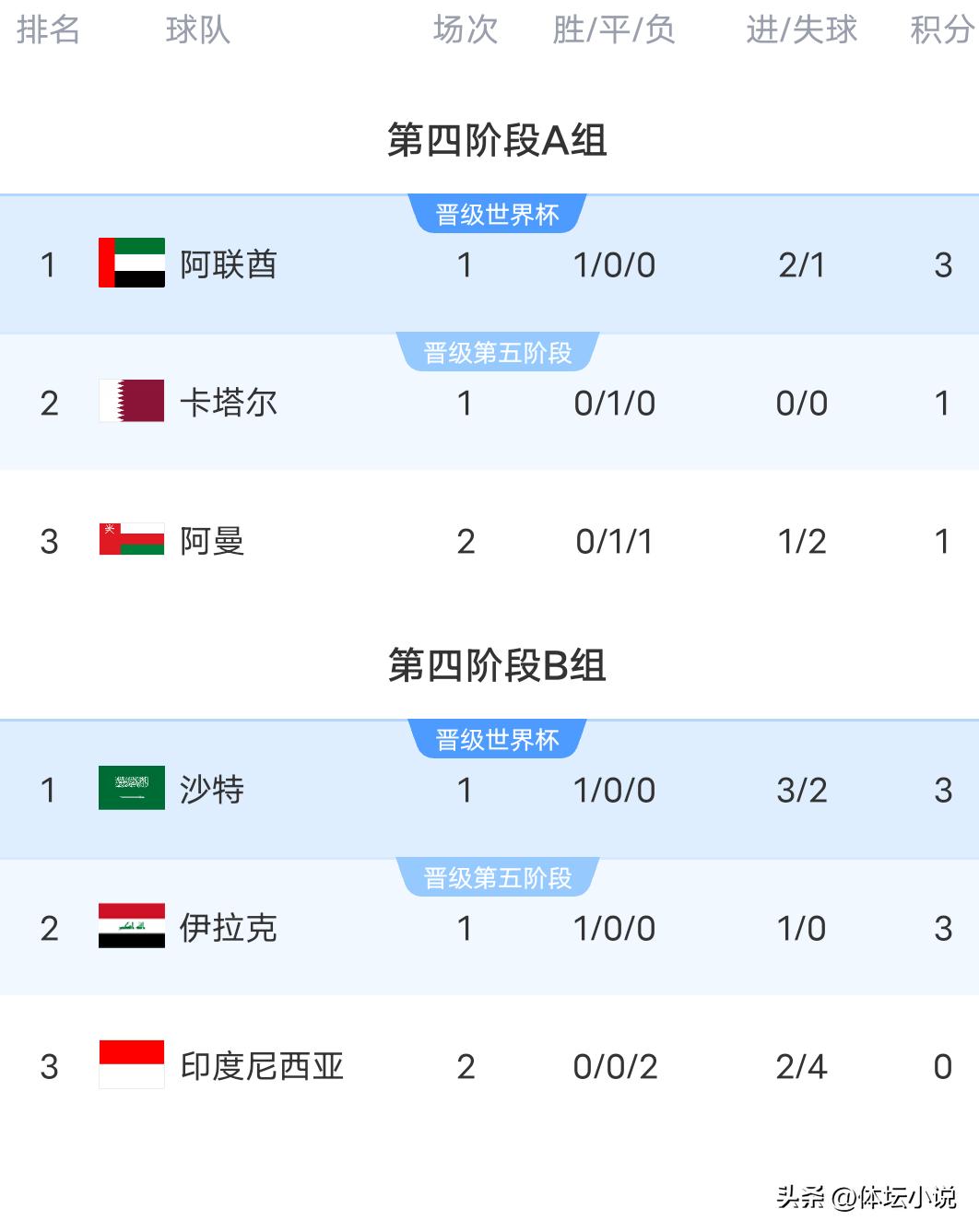Click the UAE flag icon

(x=132, y=264)
